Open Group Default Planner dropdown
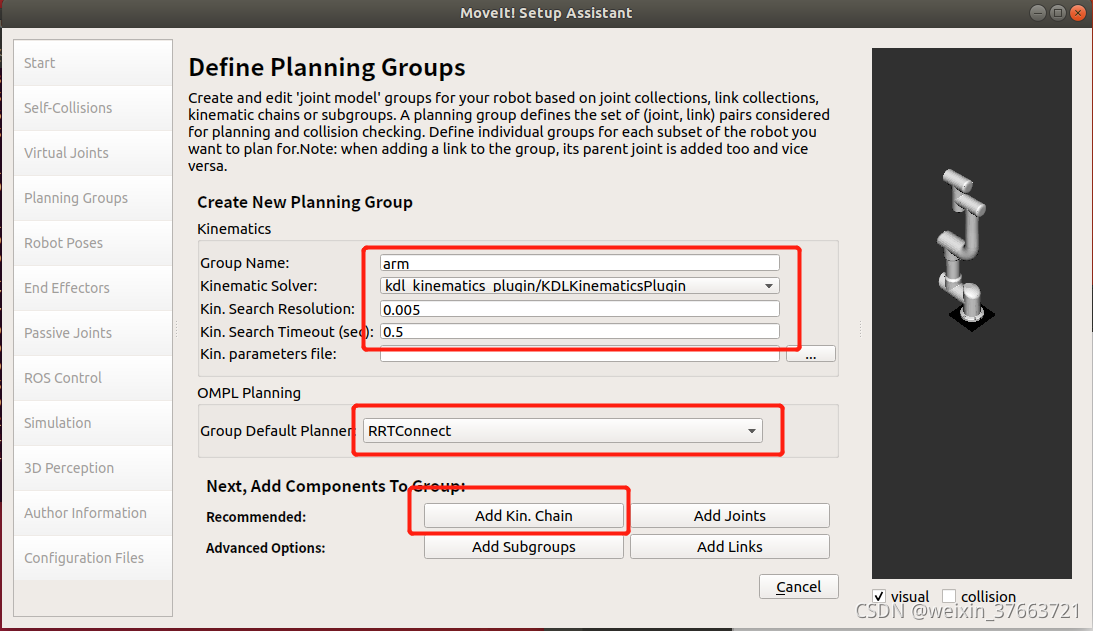 (x=563, y=431)
